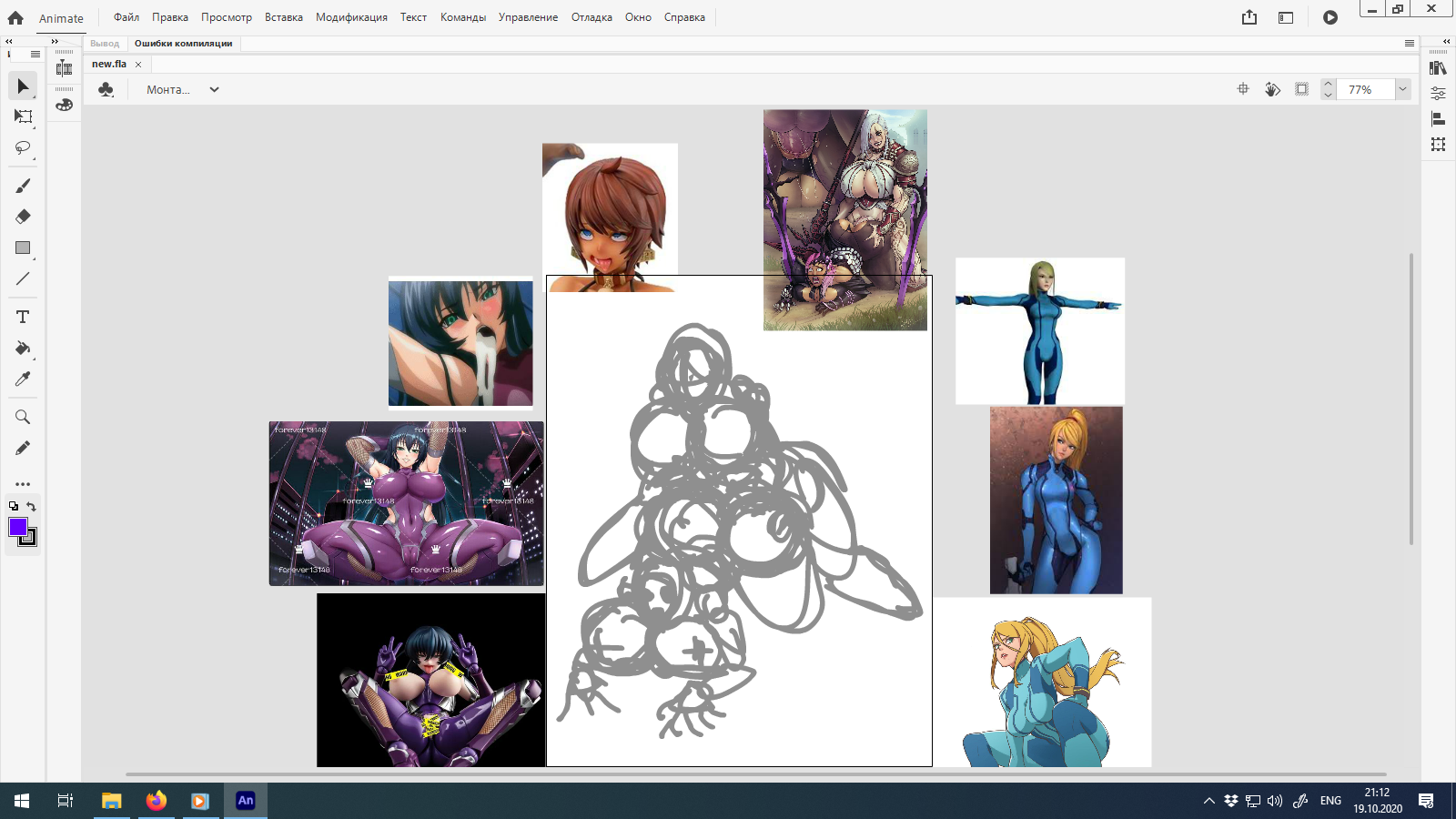Open the purple fill color swatch
The height and width of the screenshot is (819, 1456).
pos(17,527)
